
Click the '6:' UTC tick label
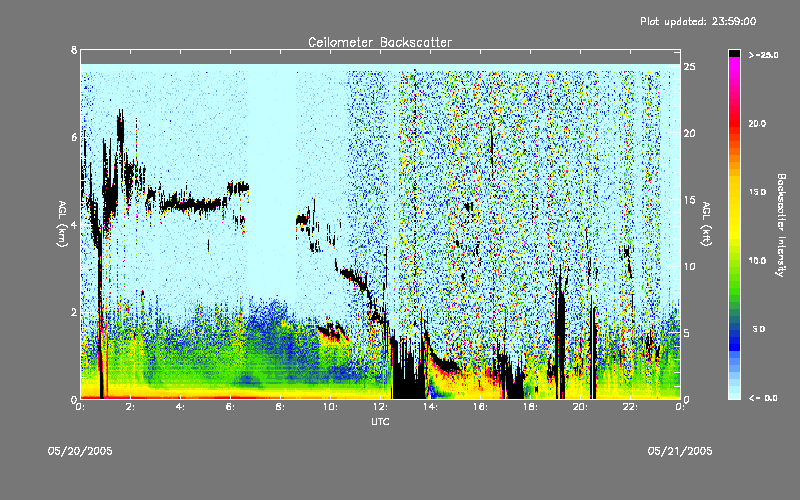[230, 407]
